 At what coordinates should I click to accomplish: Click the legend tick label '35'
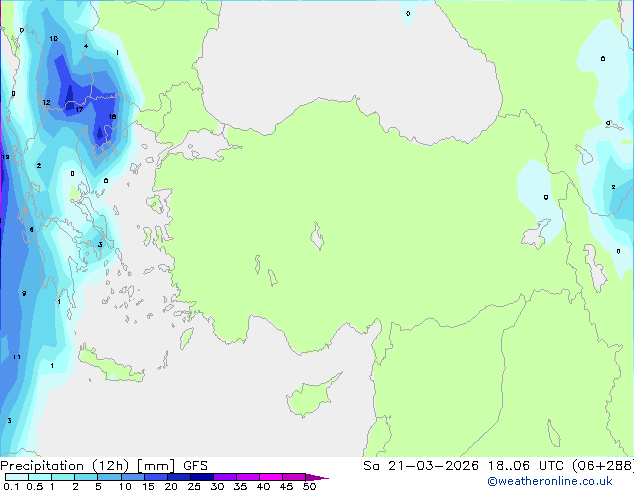(x=240, y=486)
